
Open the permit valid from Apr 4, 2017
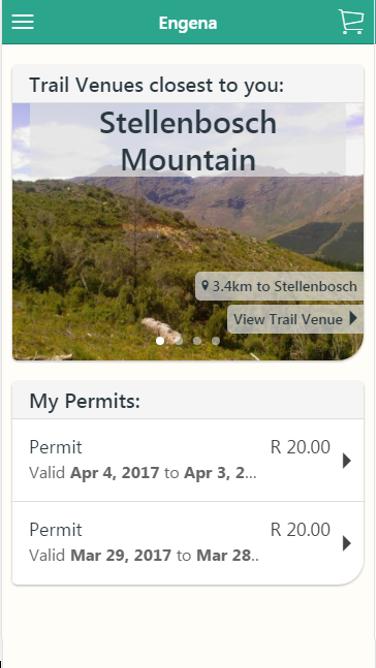click(188, 460)
